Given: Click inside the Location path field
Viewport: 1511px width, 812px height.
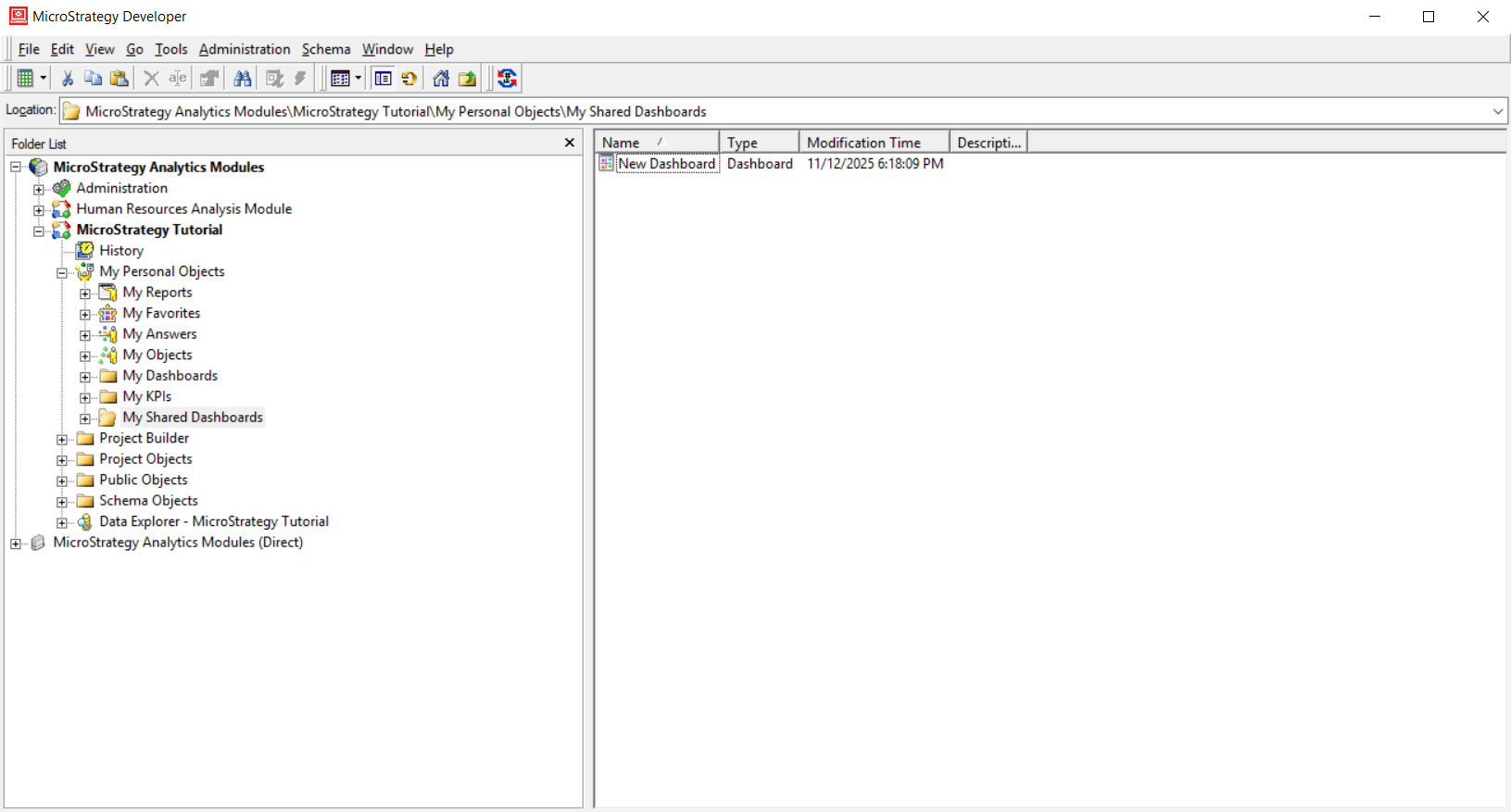Looking at the screenshot, I should (x=783, y=111).
